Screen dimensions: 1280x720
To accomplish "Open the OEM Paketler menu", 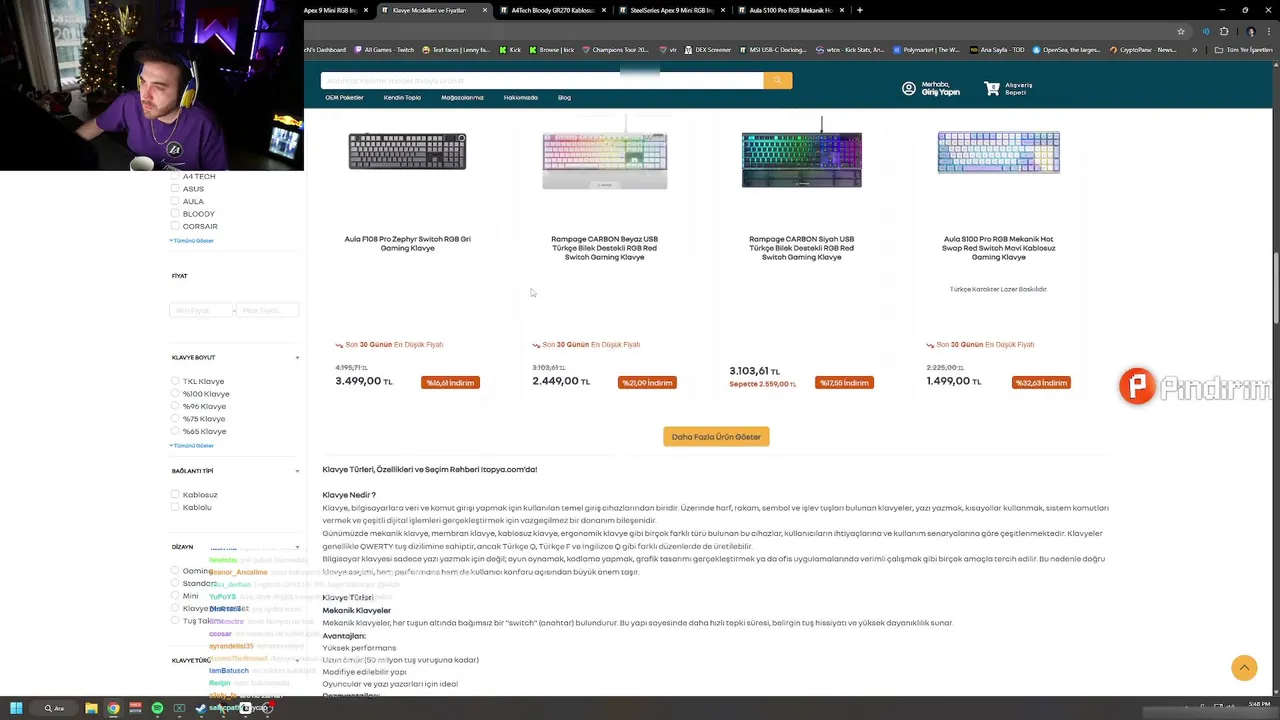I will point(344,97).
